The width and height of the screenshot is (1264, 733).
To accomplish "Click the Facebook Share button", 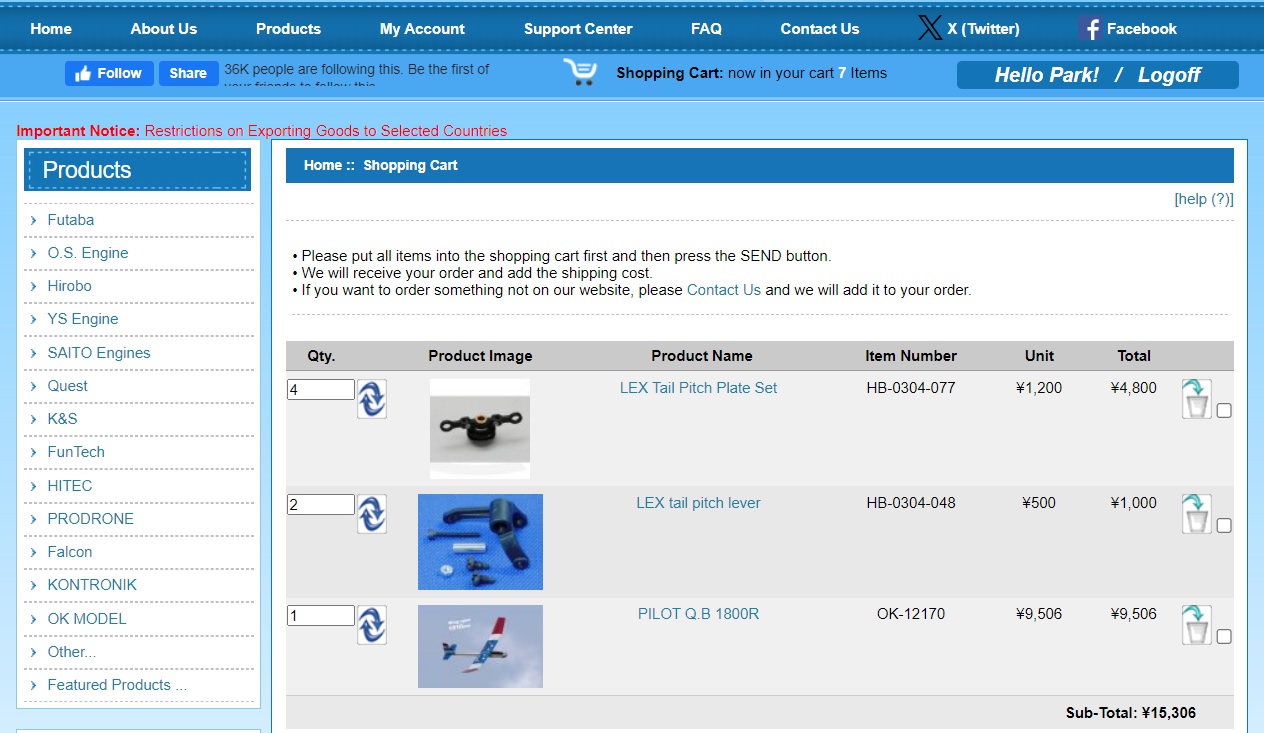I will point(188,73).
